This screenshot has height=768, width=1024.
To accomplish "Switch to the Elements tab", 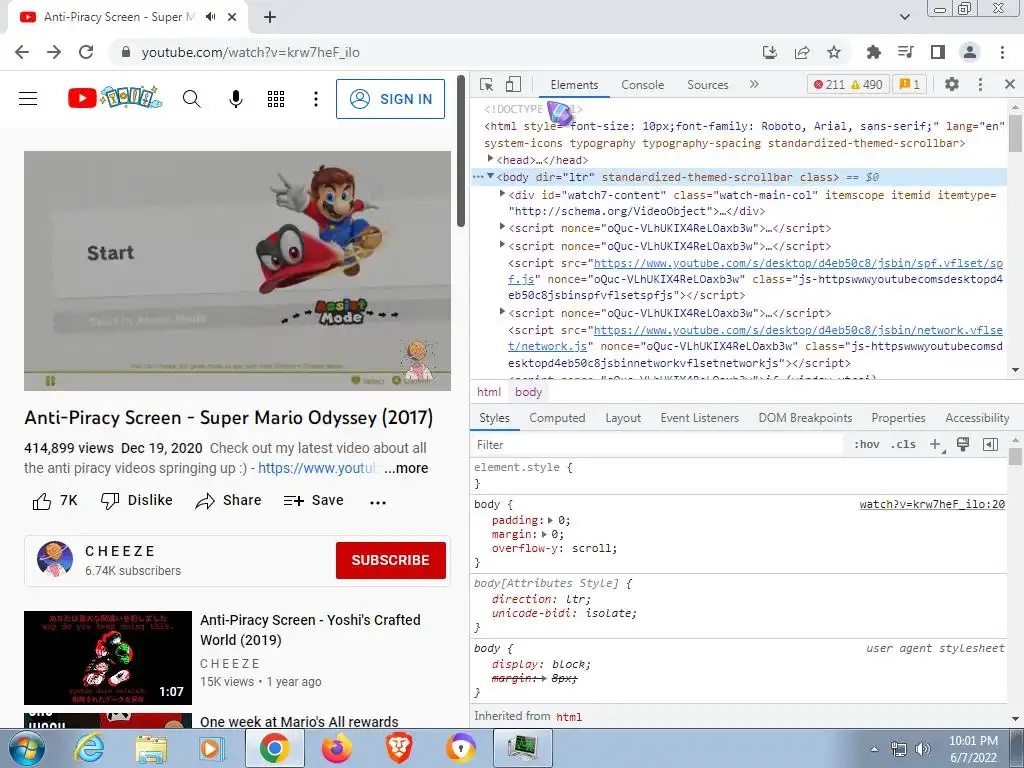I will point(574,85).
